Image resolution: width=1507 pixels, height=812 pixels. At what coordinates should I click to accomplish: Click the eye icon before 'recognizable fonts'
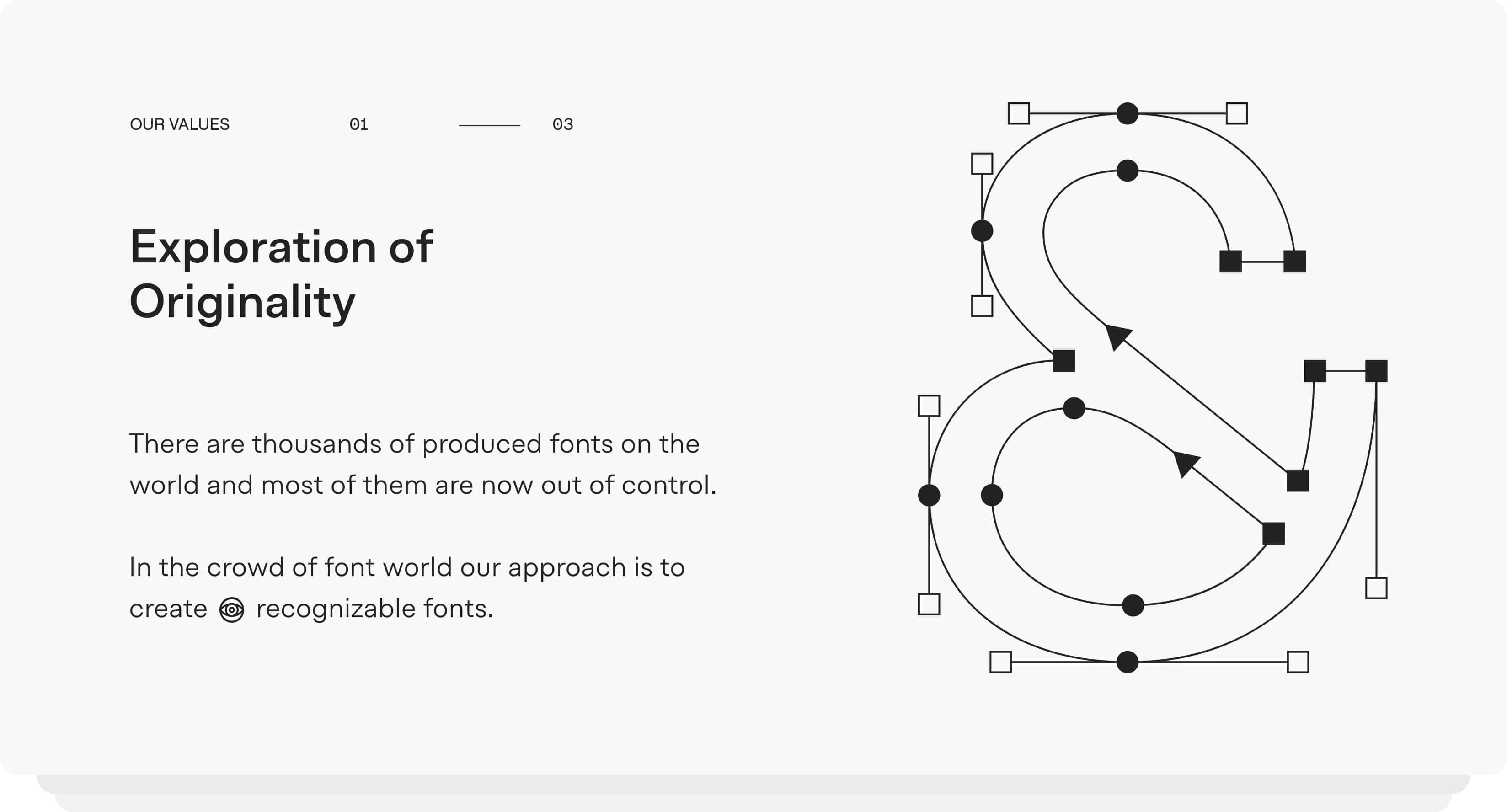coord(232,609)
